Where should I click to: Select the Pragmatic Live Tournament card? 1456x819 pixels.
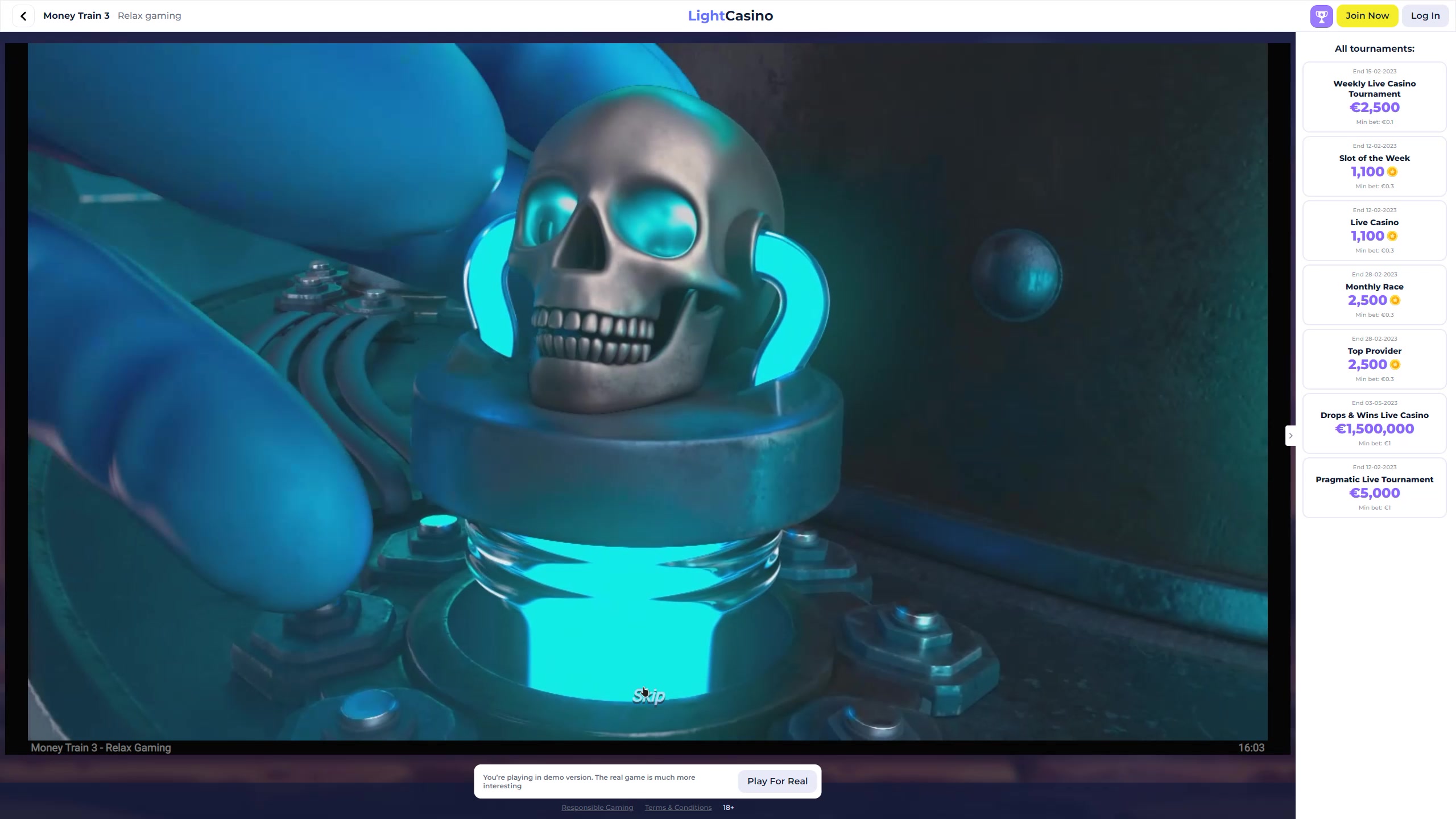pos(1374,487)
